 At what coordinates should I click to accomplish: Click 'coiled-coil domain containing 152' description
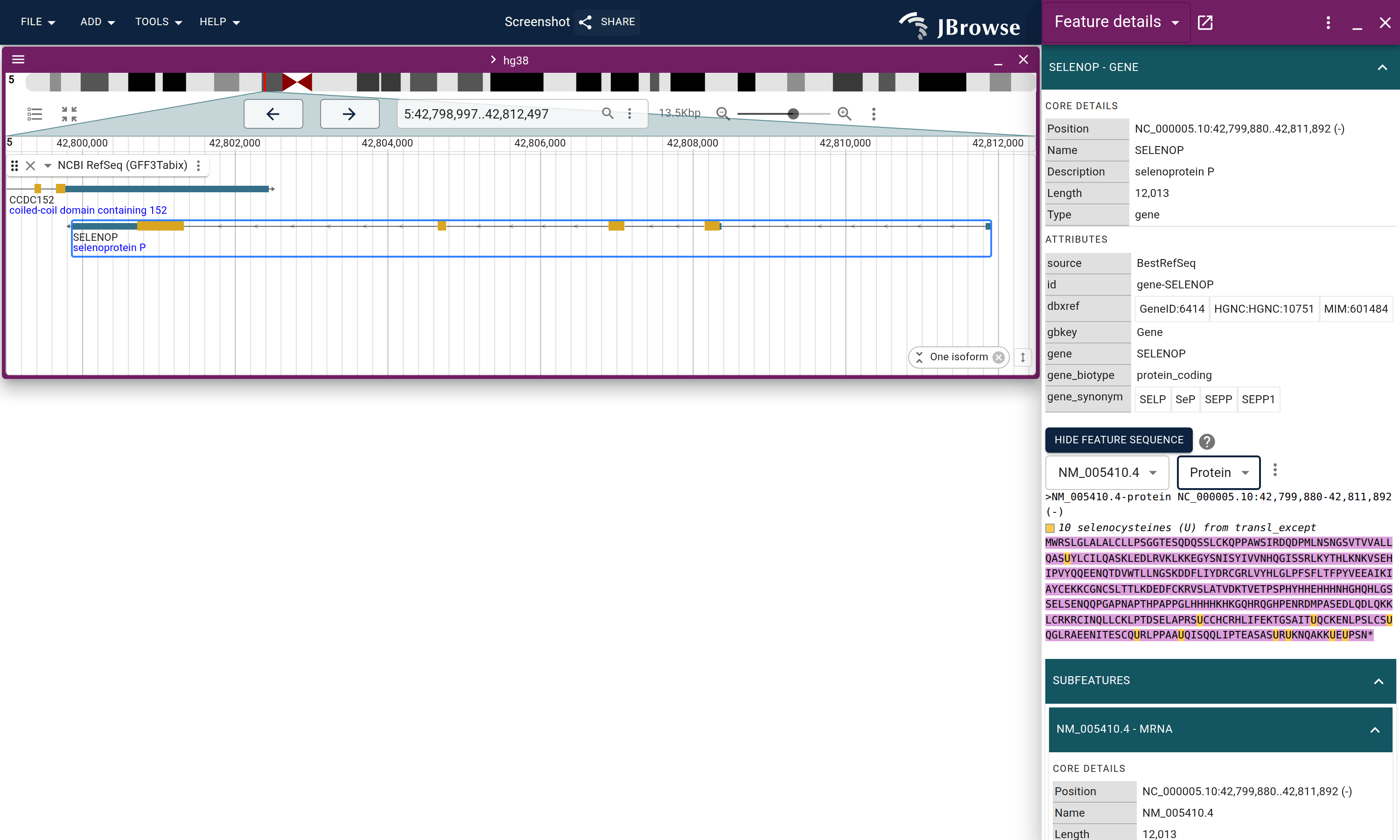[x=88, y=210]
